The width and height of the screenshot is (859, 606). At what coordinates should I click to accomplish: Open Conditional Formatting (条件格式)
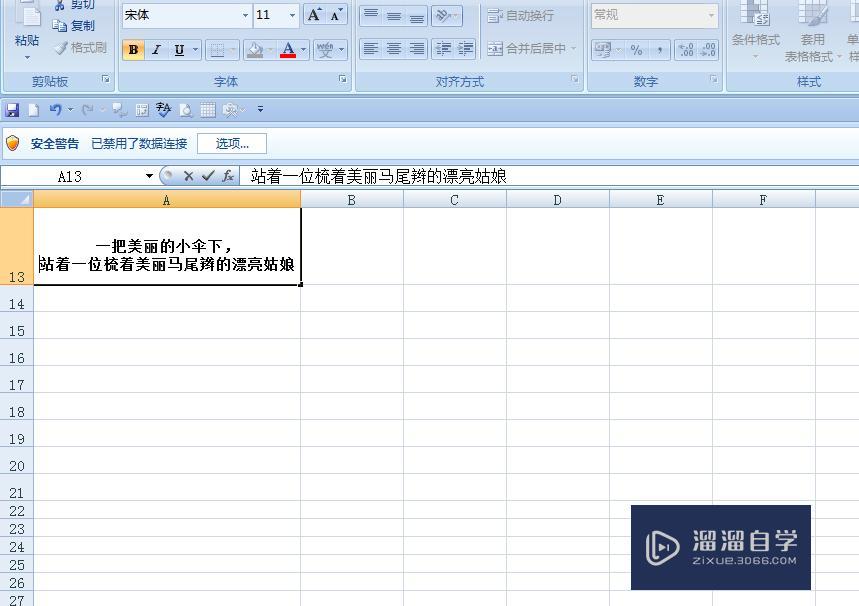click(755, 30)
